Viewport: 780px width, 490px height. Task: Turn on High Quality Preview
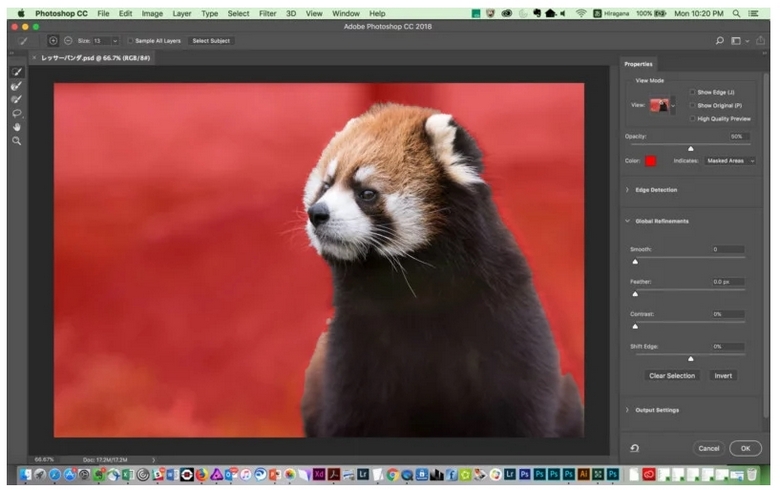click(x=692, y=118)
